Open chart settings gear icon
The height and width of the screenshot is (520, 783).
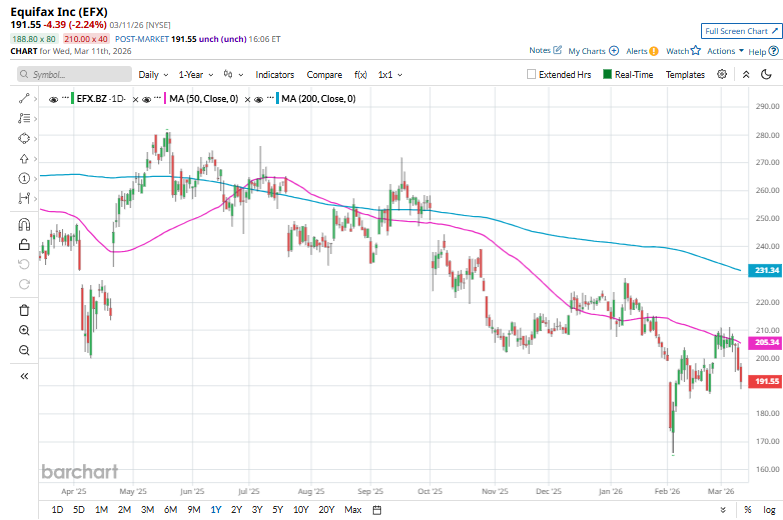[x=722, y=74]
